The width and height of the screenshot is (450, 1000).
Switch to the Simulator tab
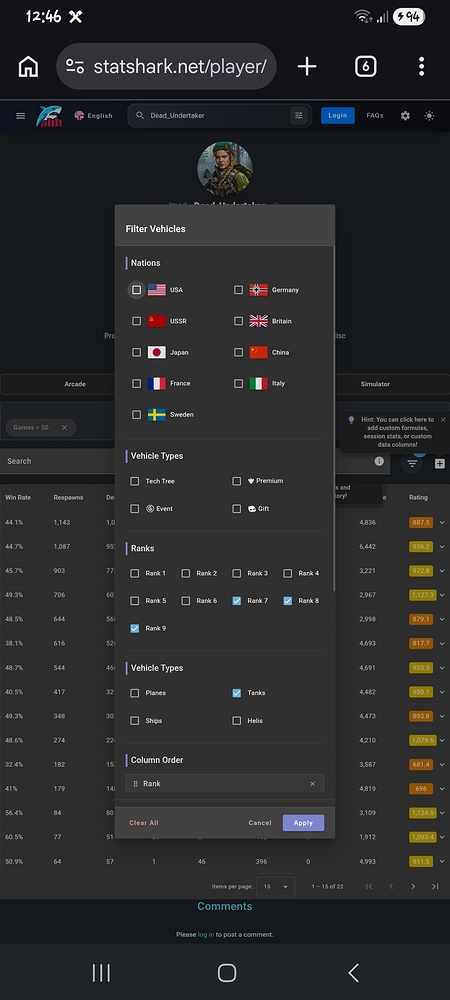pos(375,384)
